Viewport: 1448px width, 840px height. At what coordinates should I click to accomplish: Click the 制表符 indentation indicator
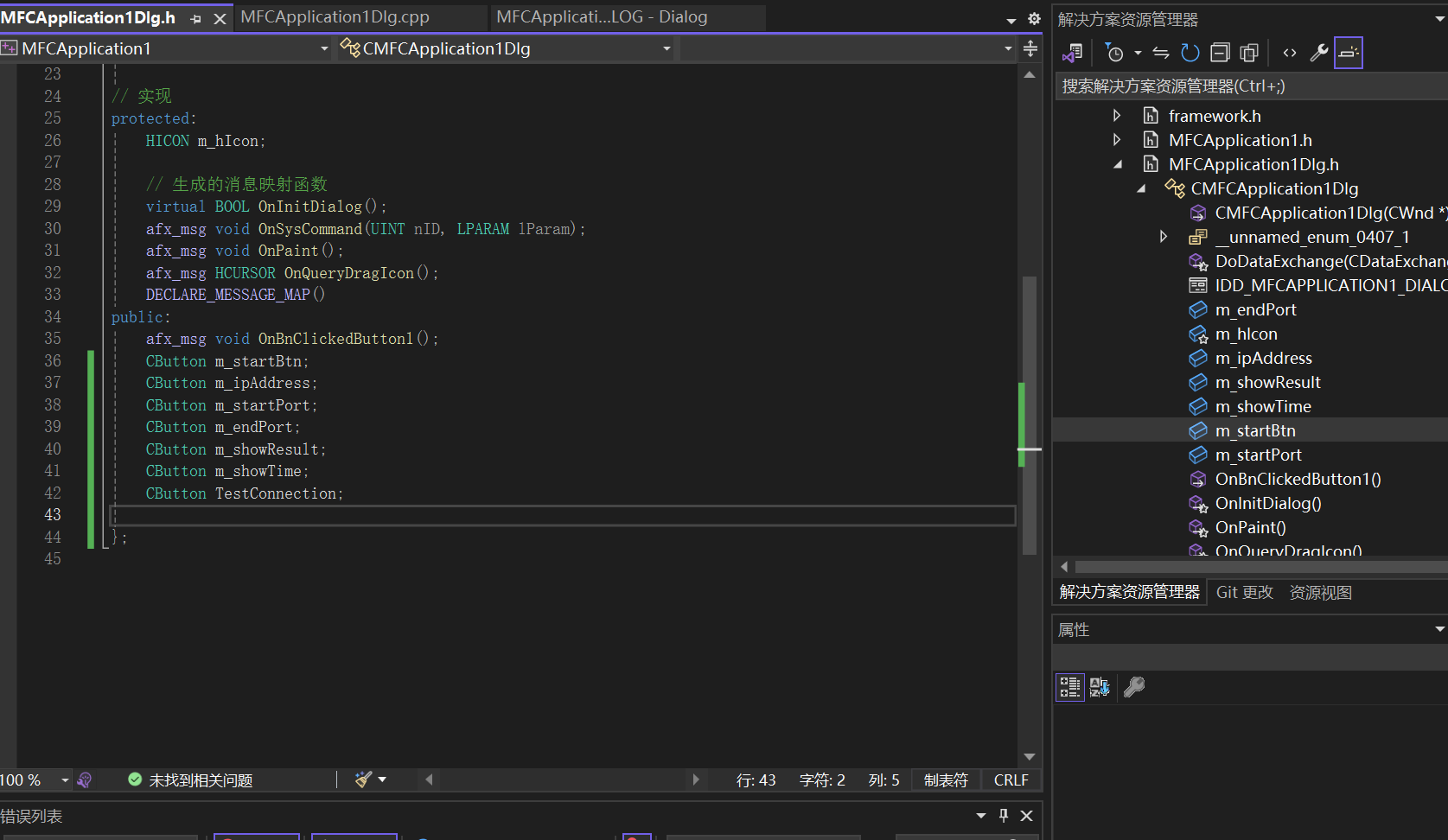click(946, 780)
